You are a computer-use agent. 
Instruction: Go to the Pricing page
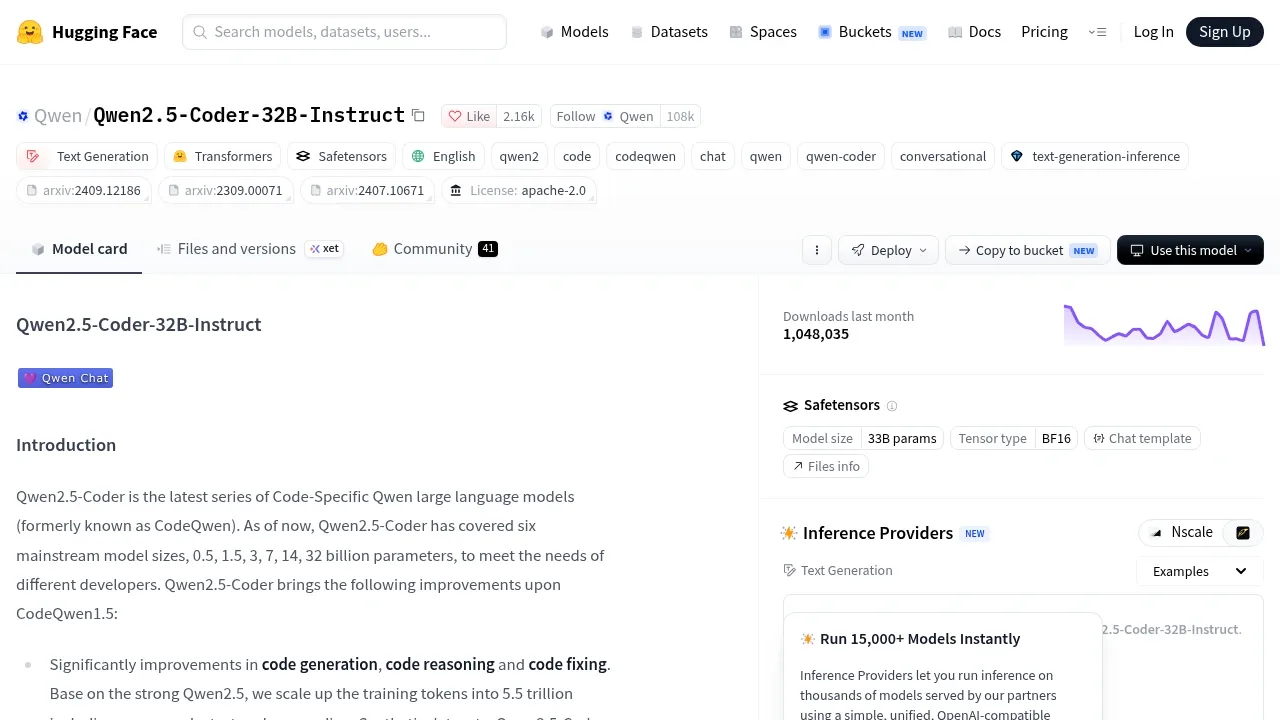coord(1044,32)
